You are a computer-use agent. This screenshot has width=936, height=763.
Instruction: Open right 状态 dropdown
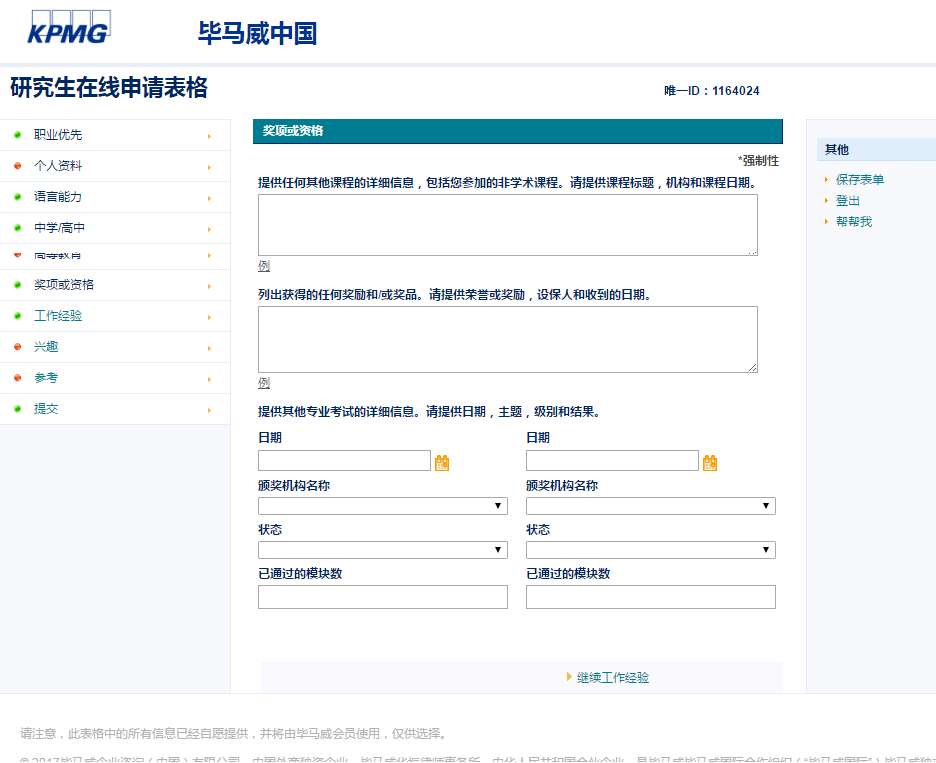click(651, 550)
